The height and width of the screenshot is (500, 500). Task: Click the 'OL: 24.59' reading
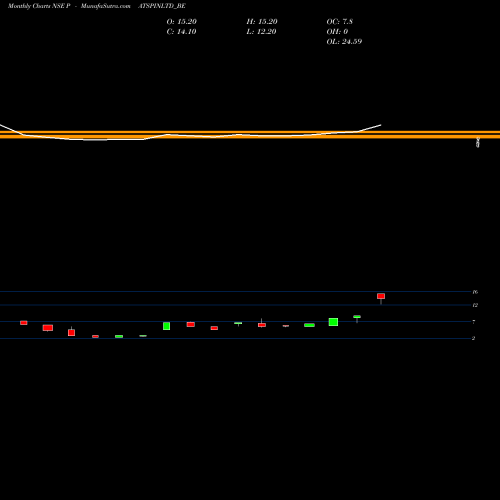(x=344, y=42)
